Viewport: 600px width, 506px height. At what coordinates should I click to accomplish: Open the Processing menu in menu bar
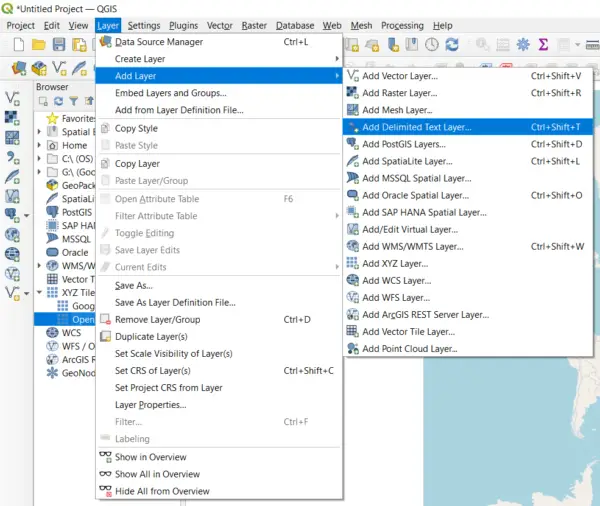point(402,25)
